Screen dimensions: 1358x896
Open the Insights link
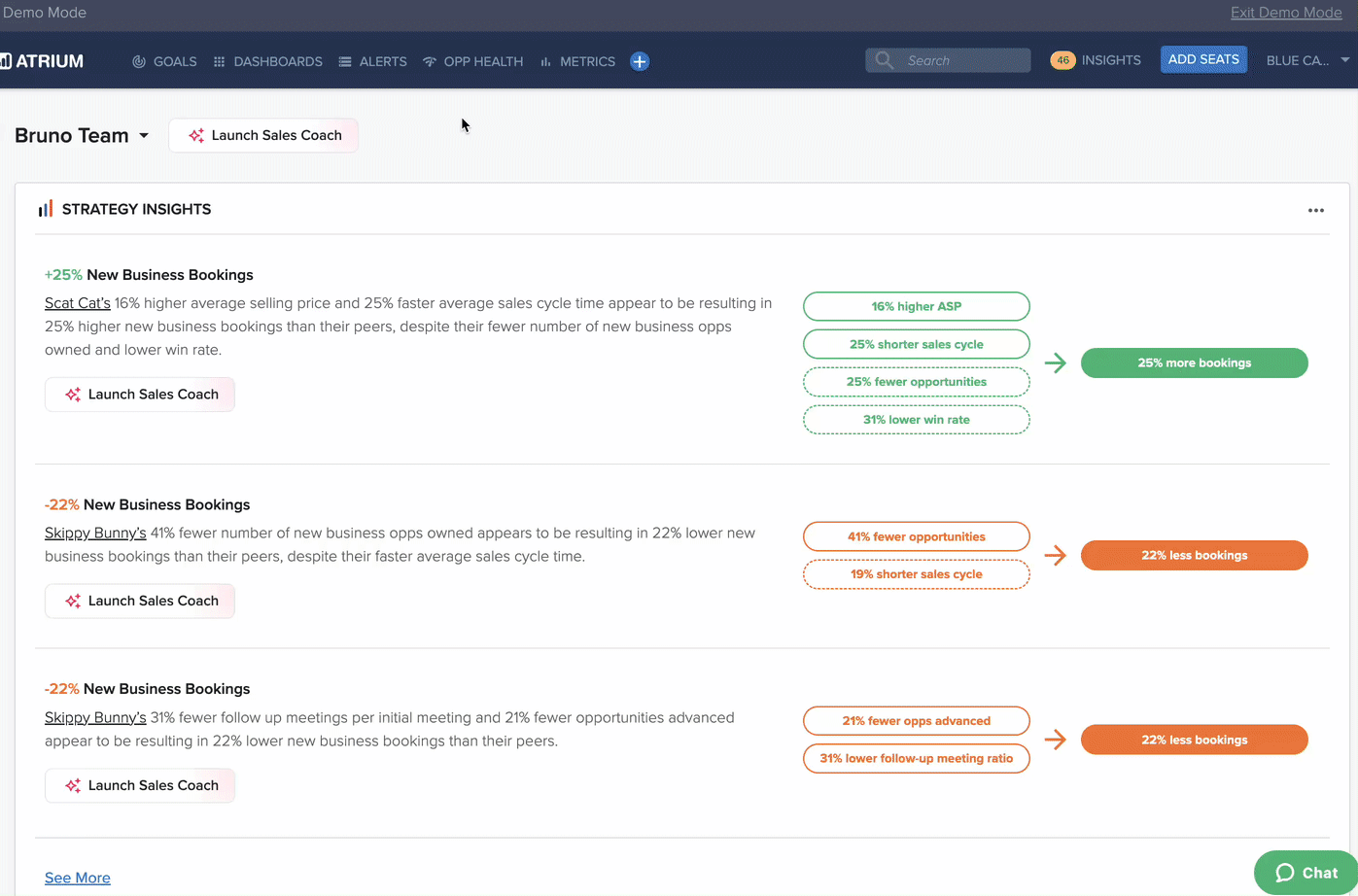pos(1111,60)
